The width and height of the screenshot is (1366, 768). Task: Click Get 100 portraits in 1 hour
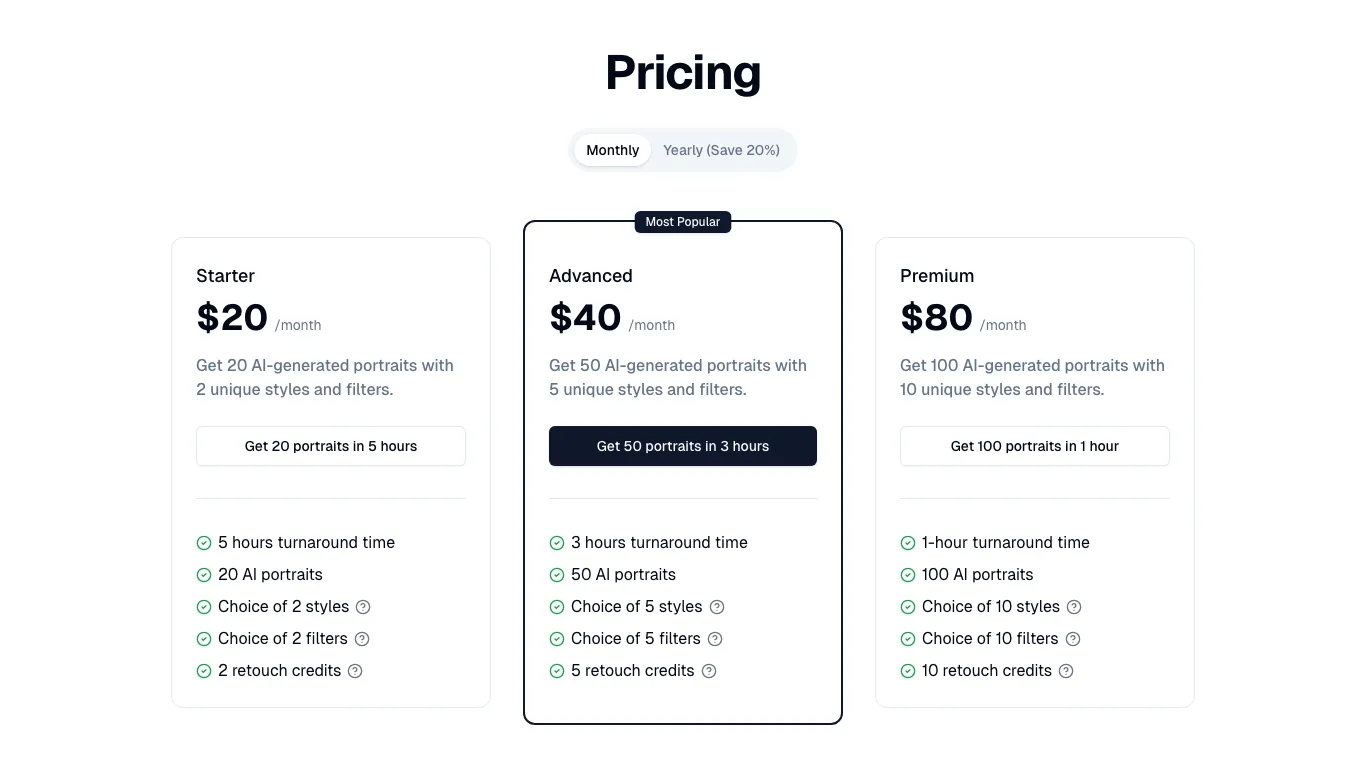click(x=1035, y=446)
